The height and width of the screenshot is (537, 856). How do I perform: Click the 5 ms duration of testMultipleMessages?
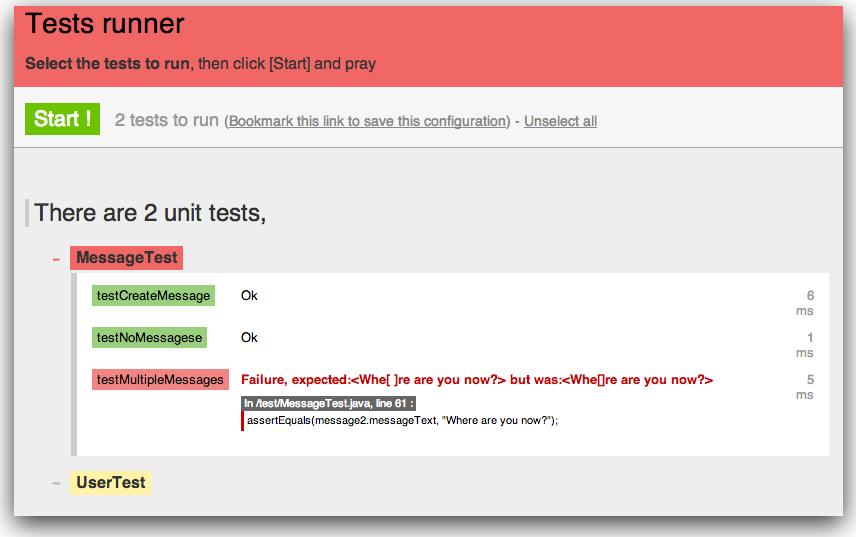coord(805,387)
